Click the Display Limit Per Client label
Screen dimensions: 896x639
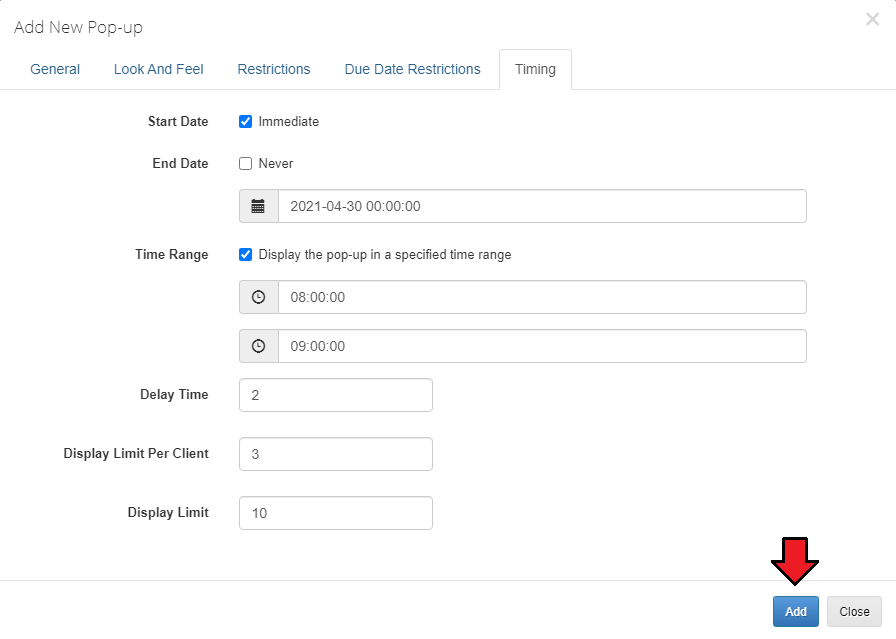click(136, 454)
